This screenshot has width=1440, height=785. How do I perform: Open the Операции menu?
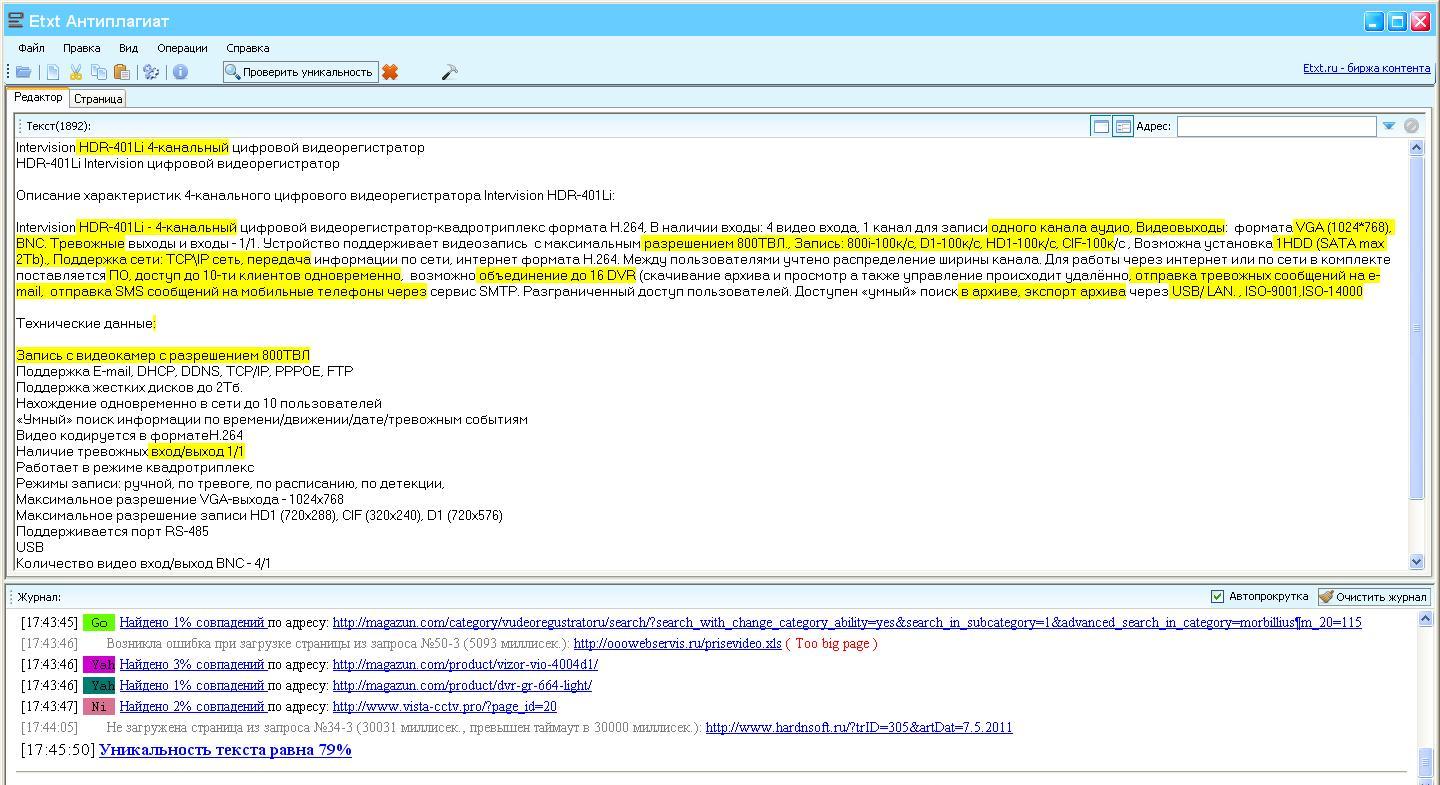coord(182,48)
